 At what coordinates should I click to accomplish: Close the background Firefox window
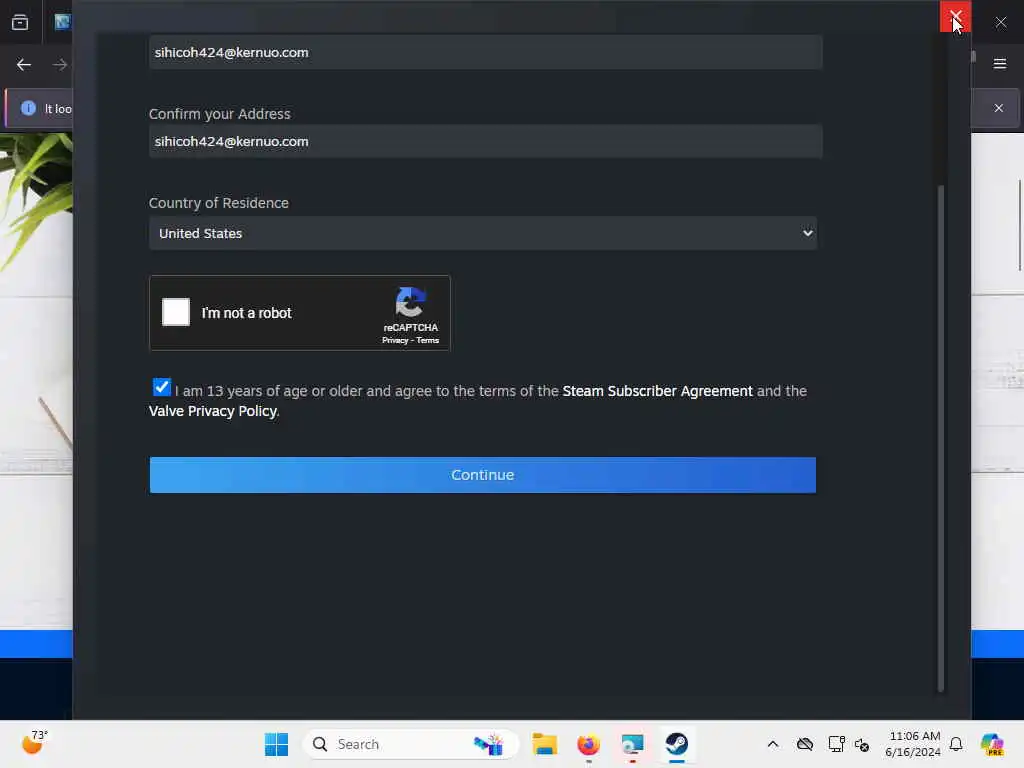pos(1000,22)
